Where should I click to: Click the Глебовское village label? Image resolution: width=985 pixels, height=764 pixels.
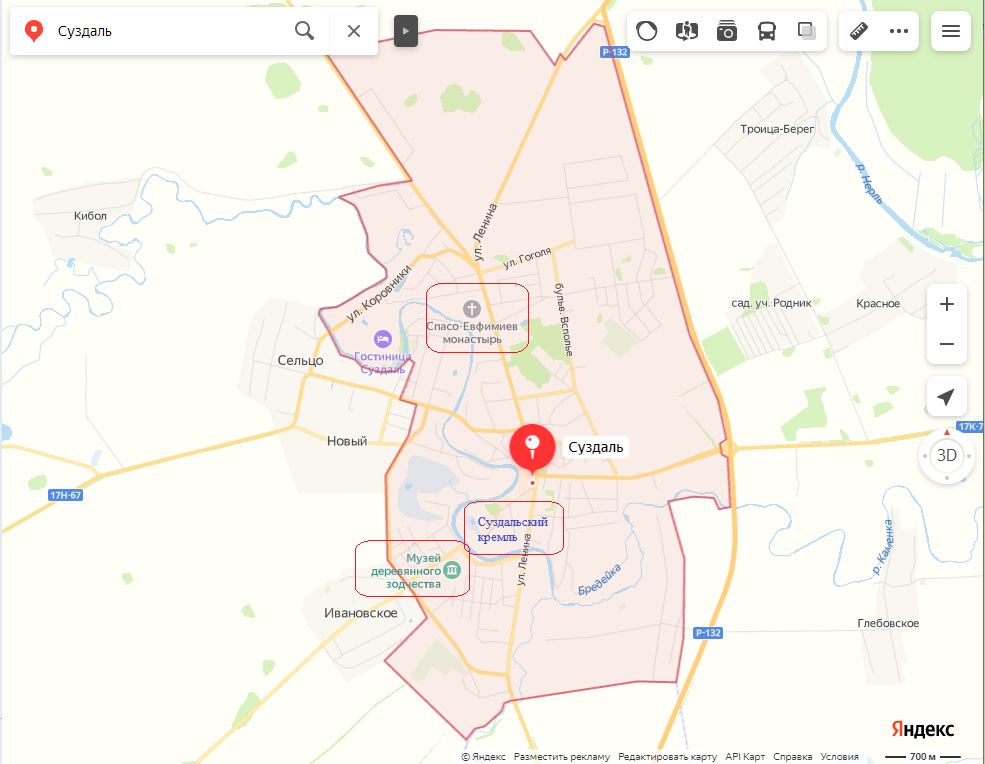[x=888, y=623]
